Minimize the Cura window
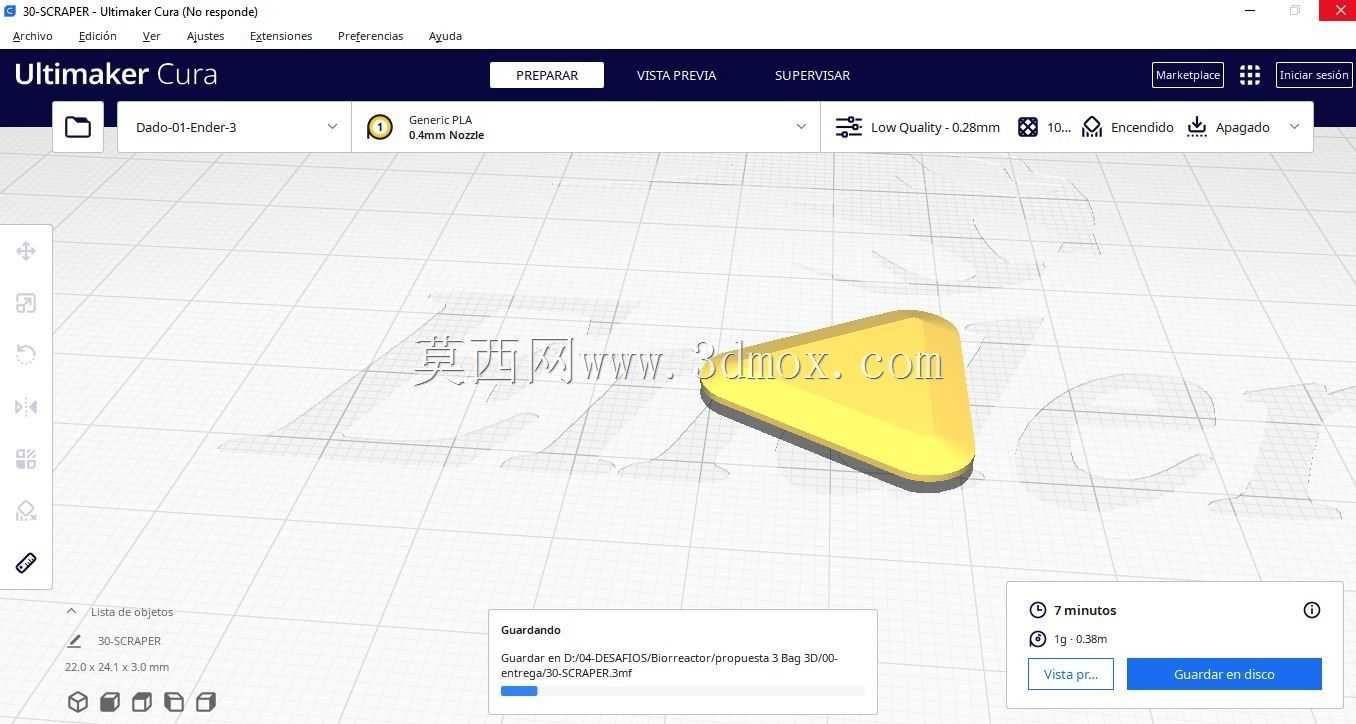This screenshot has height=724, width=1356. pyautogui.click(x=1250, y=11)
